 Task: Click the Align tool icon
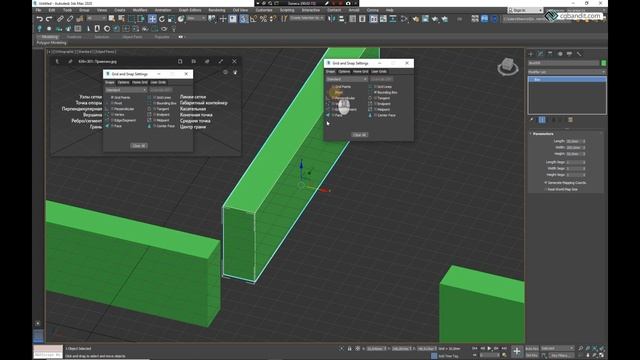[x=342, y=19]
